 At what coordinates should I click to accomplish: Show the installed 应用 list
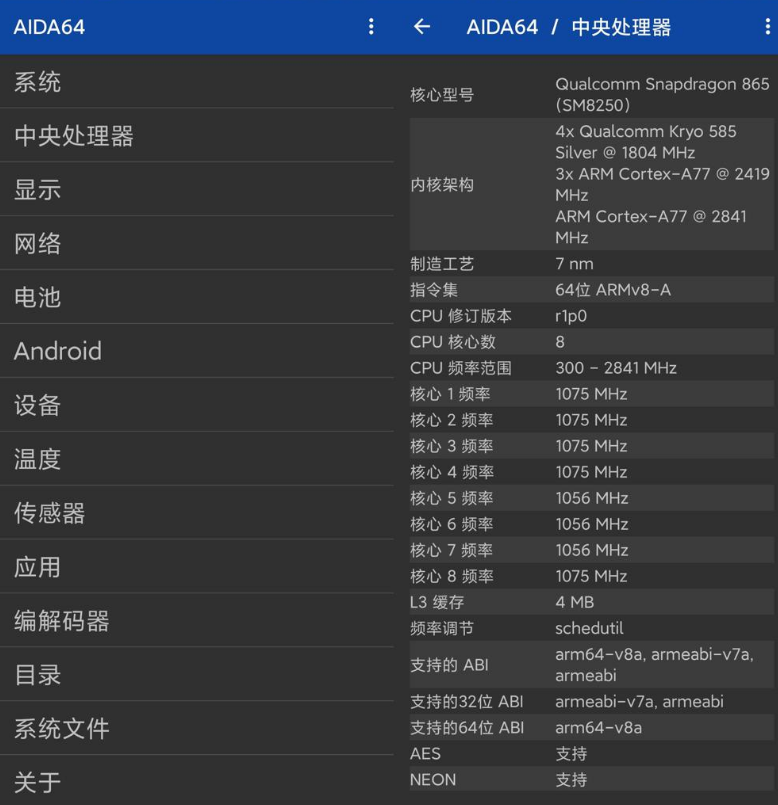[196, 568]
